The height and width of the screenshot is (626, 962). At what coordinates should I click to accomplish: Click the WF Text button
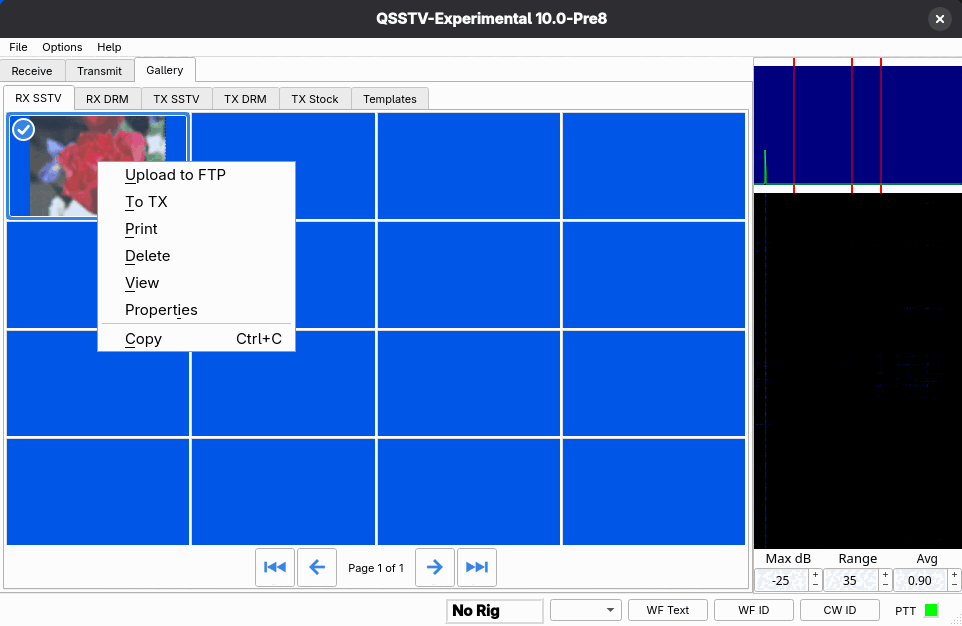(668, 610)
